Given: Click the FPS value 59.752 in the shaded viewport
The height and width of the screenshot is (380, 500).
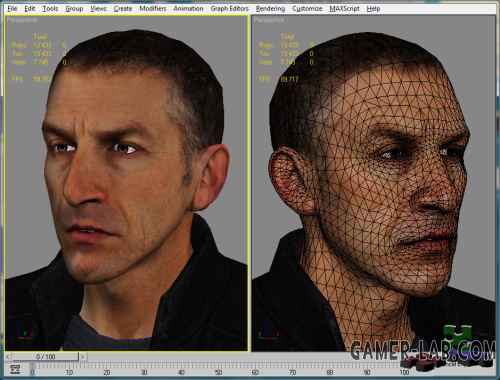Looking at the screenshot, I should [42, 79].
